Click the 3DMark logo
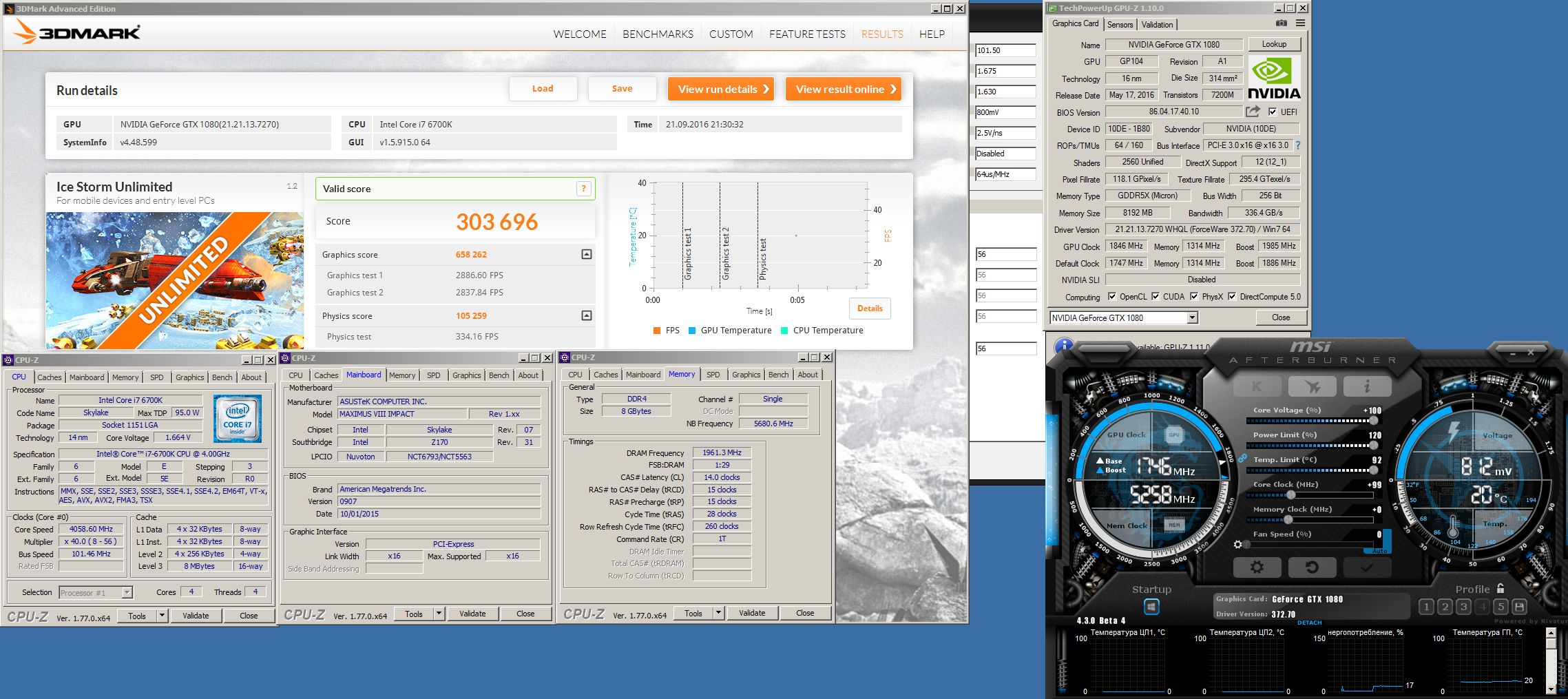This screenshot has height=699, width=1568. (x=76, y=32)
